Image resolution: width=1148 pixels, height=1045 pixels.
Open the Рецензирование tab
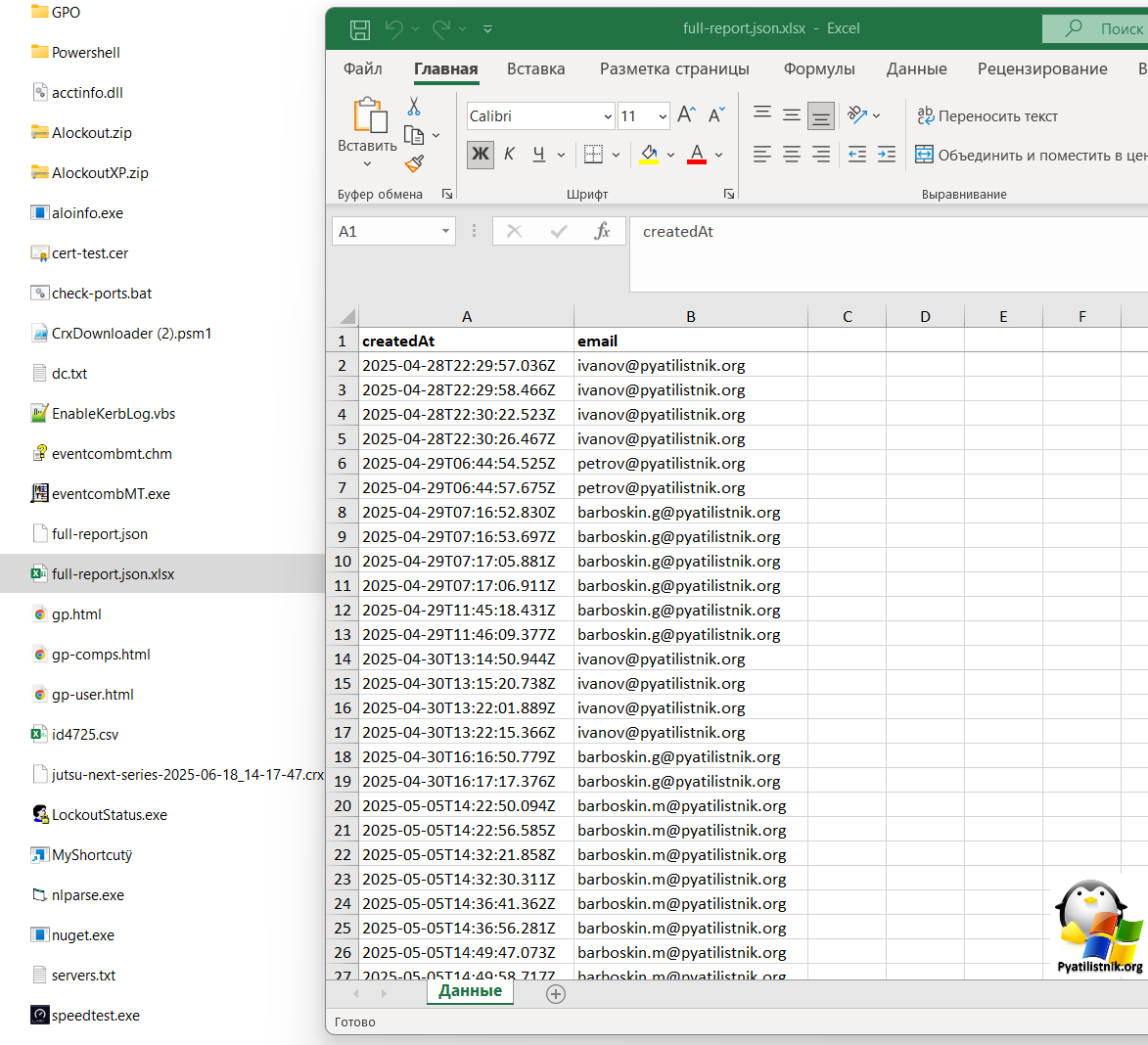tap(1042, 68)
